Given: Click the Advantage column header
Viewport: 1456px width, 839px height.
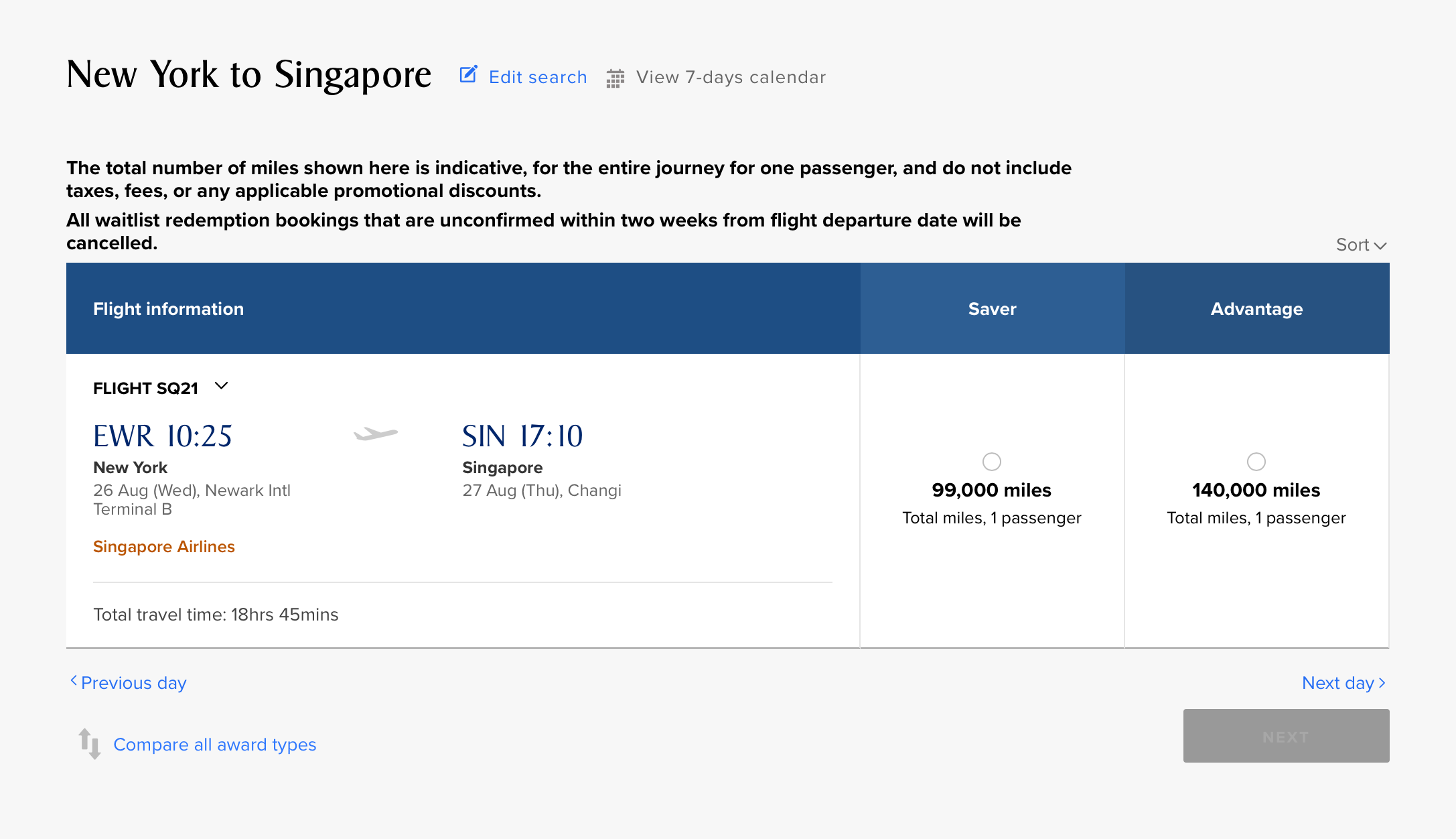Looking at the screenshot, I should (1256, 308).
